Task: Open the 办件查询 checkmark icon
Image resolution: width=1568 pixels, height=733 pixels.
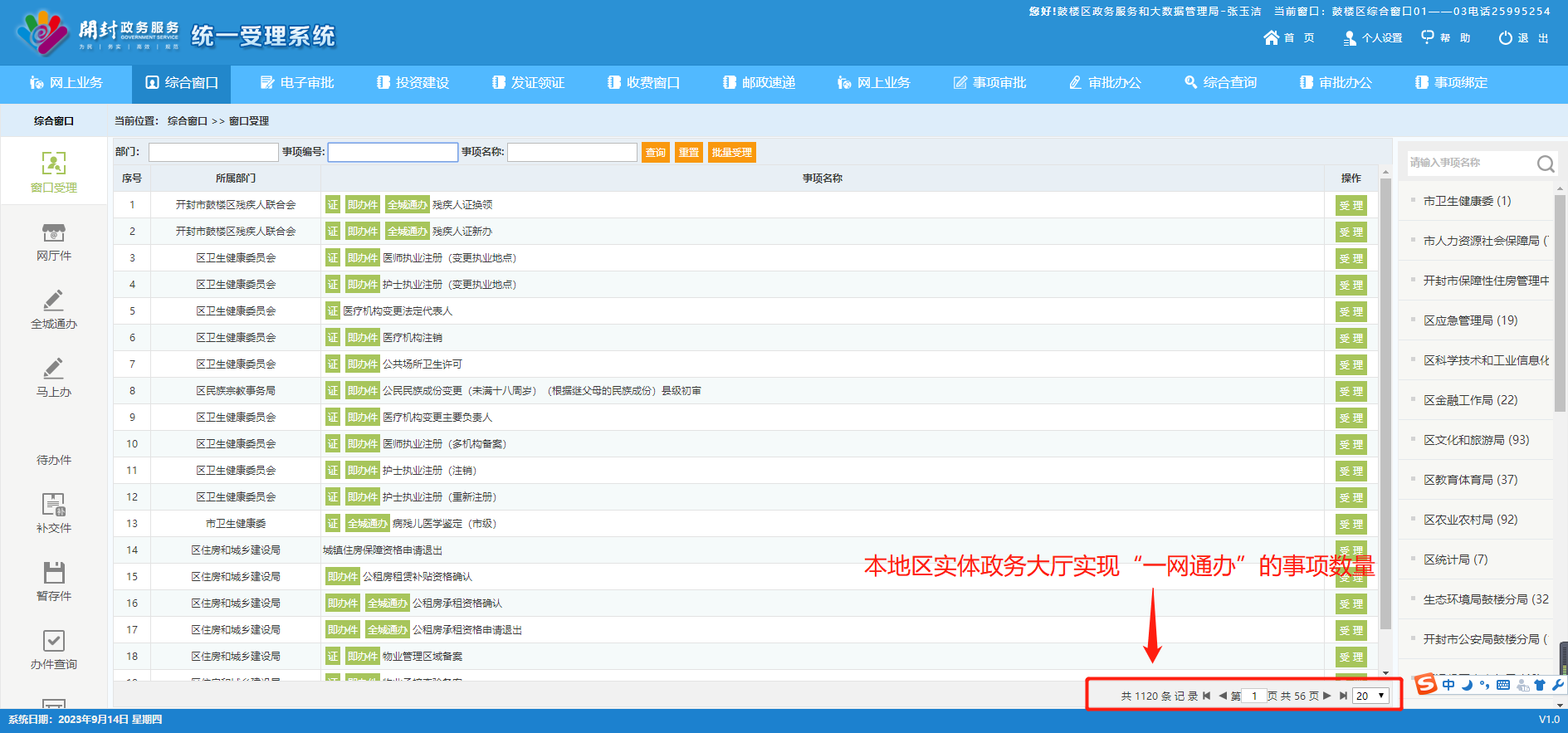Action: (54, 640)
